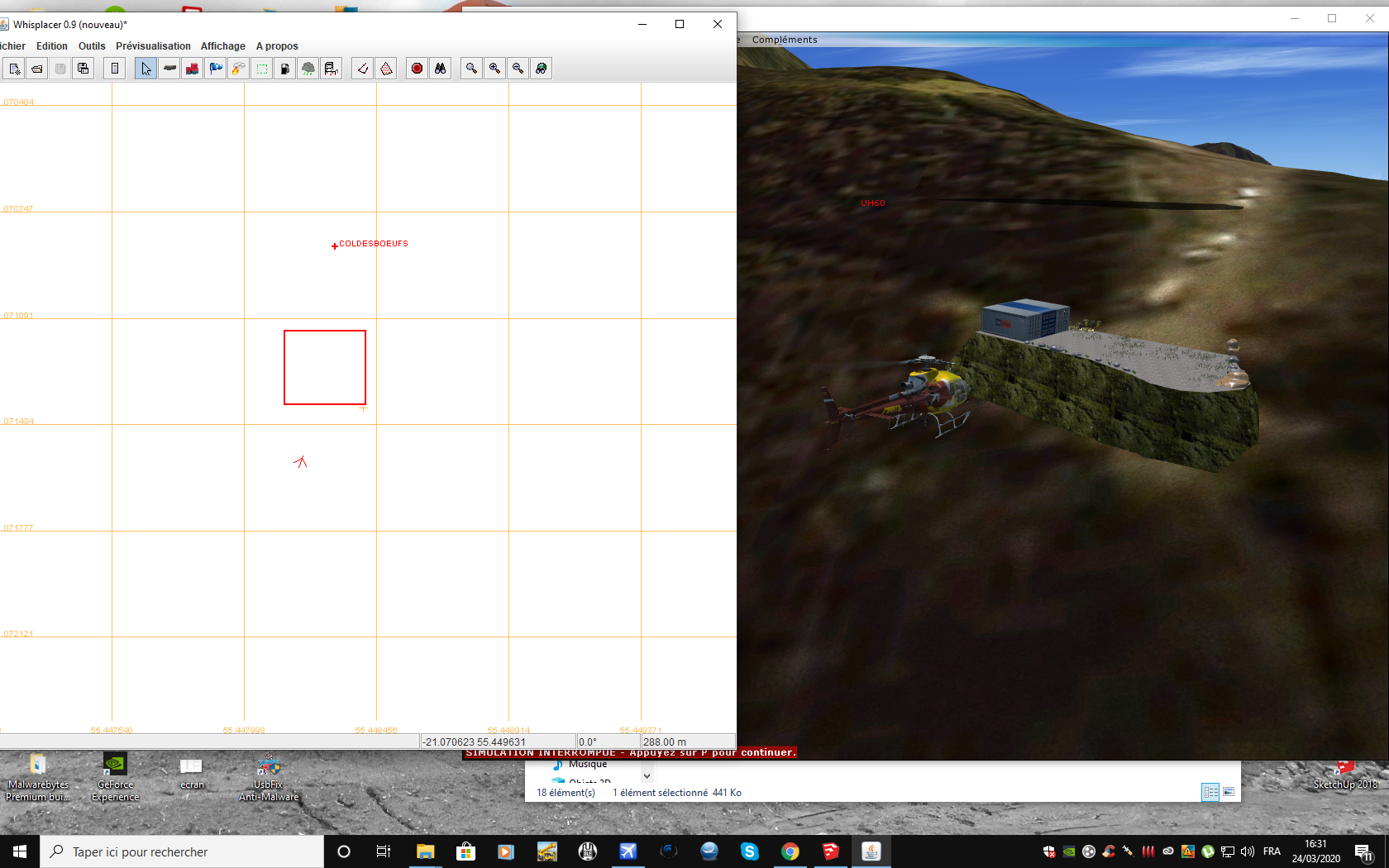Create a new file via toolbar icon
The height and width of the screenshot is (868, 1389).
click(14, 69)
